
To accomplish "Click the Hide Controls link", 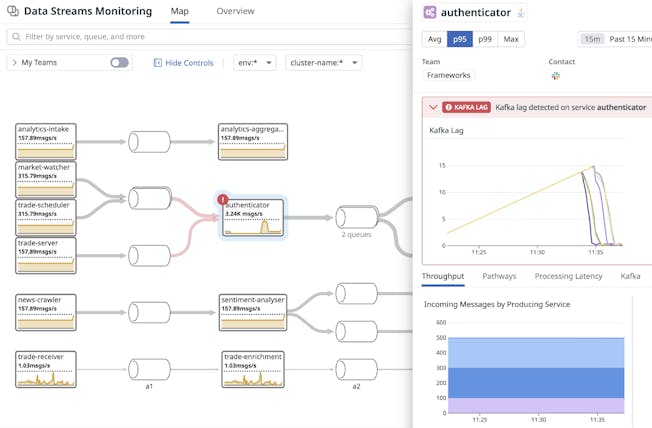I will (184, 63).
